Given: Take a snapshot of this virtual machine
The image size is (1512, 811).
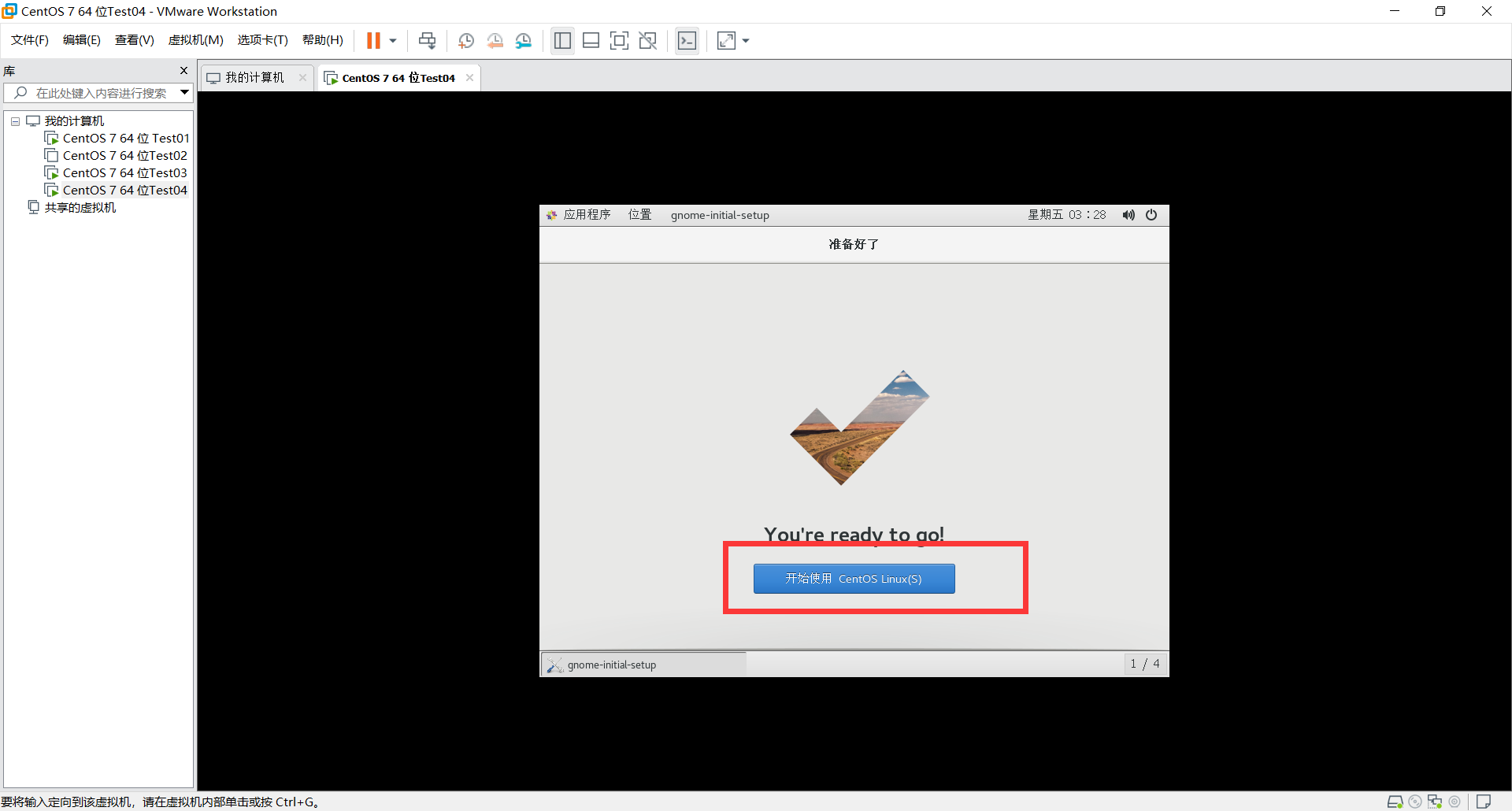Looking at the screenshot, I should pyautogui.click(x=466, y=40).
